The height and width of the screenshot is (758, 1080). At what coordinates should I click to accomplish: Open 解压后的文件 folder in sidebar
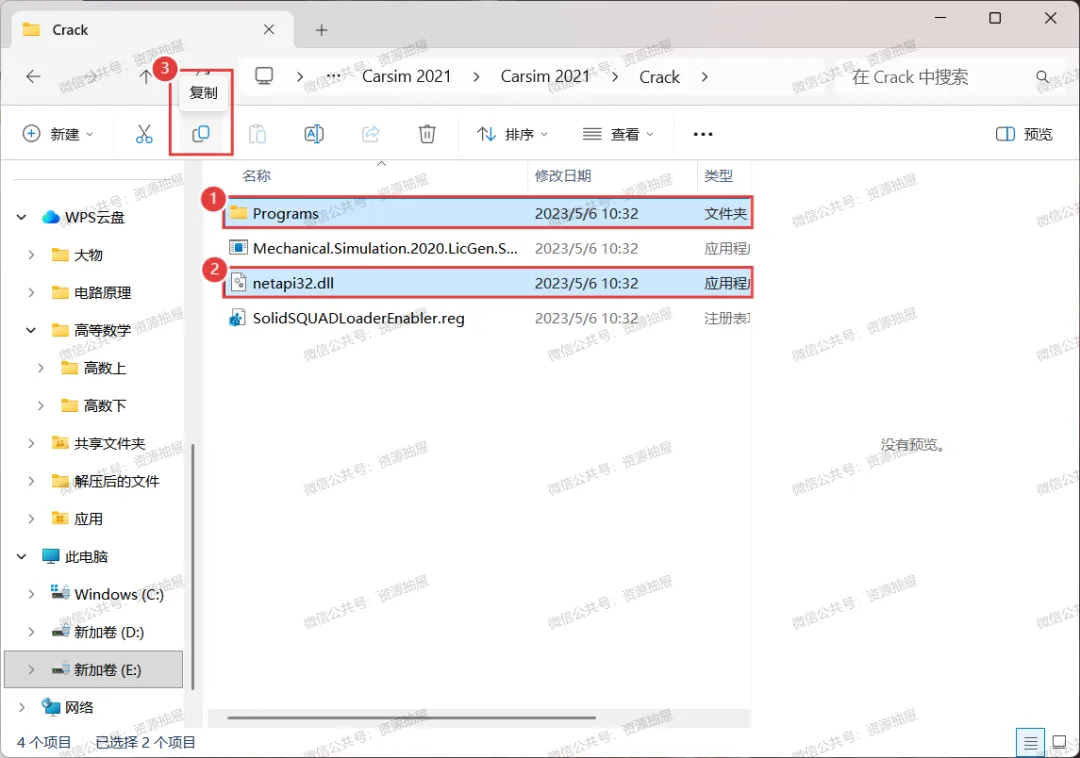coord(116,481)
